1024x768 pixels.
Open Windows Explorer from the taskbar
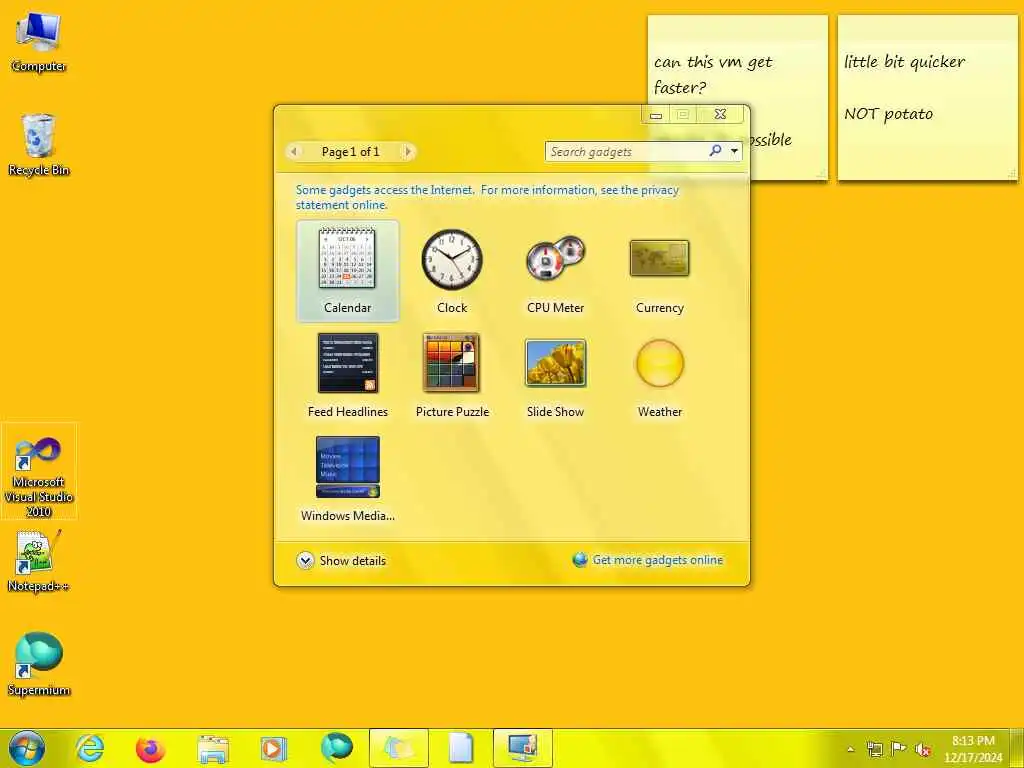[x=212, y=748]
